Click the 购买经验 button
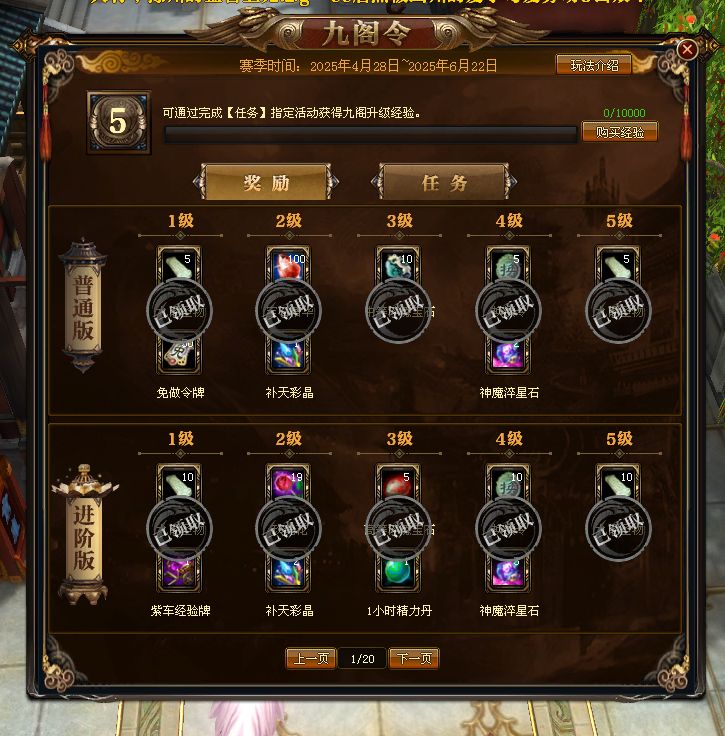 (x=619, y=132)
